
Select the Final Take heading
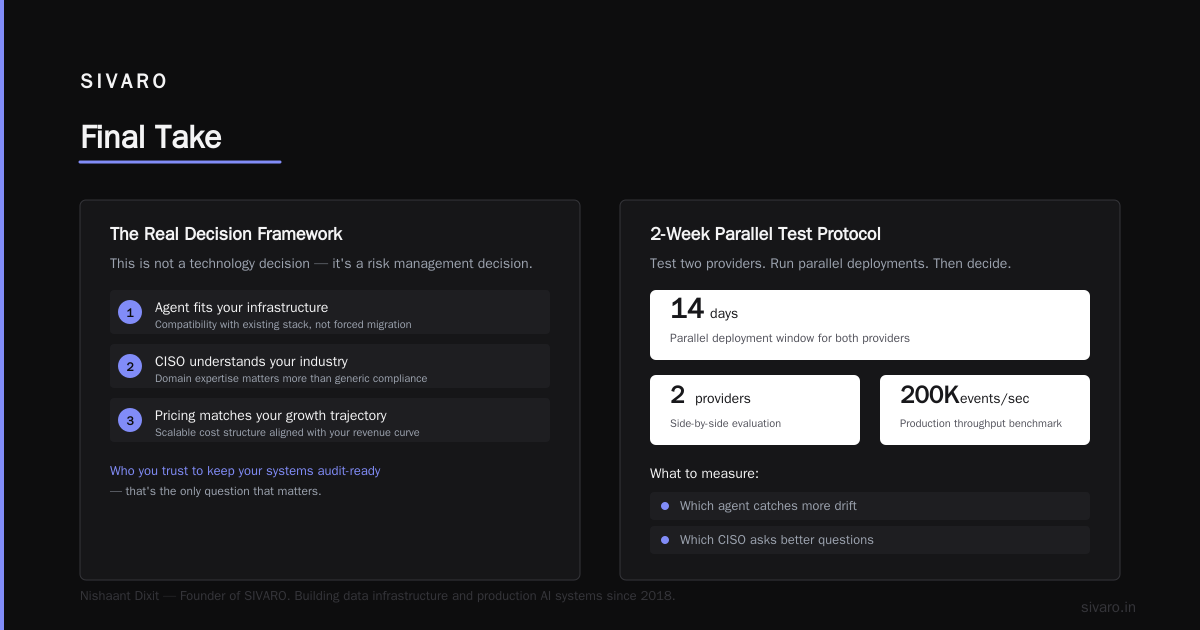151,137
